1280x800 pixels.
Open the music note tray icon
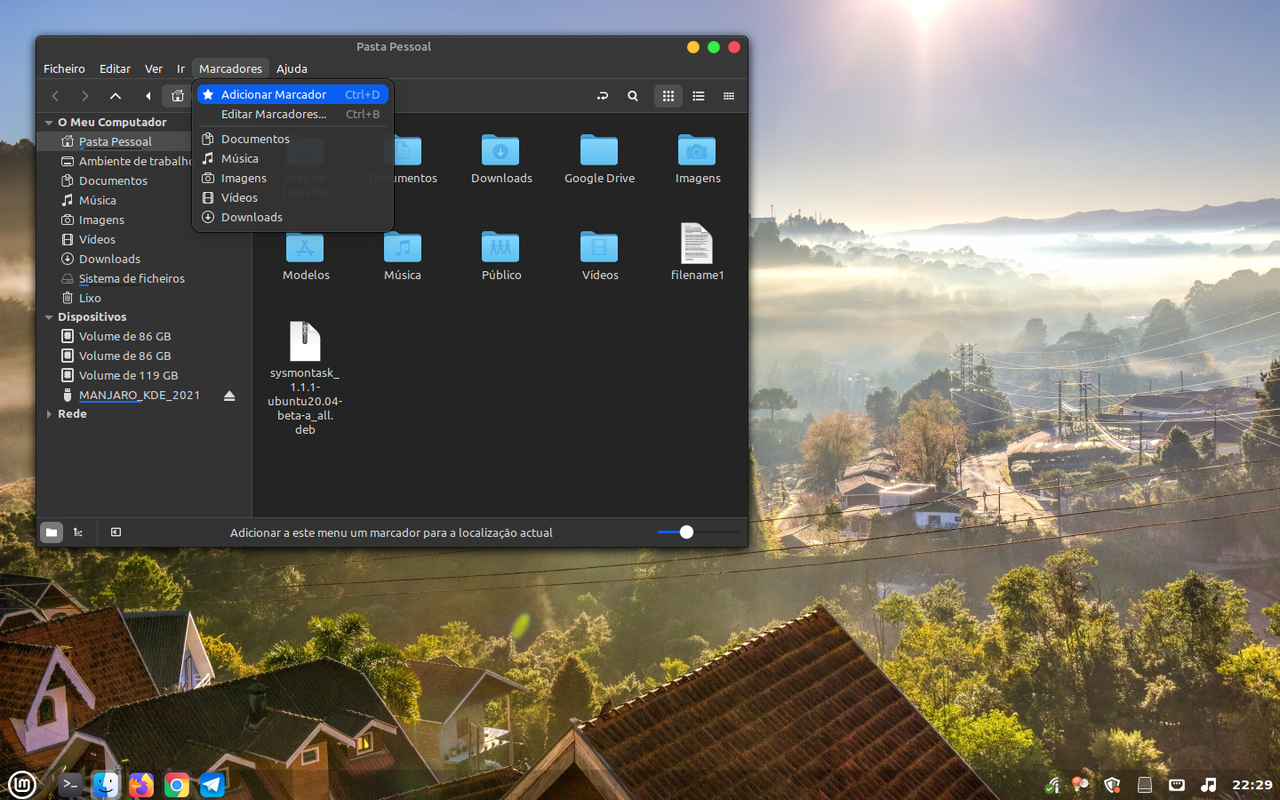point(1208,784)
